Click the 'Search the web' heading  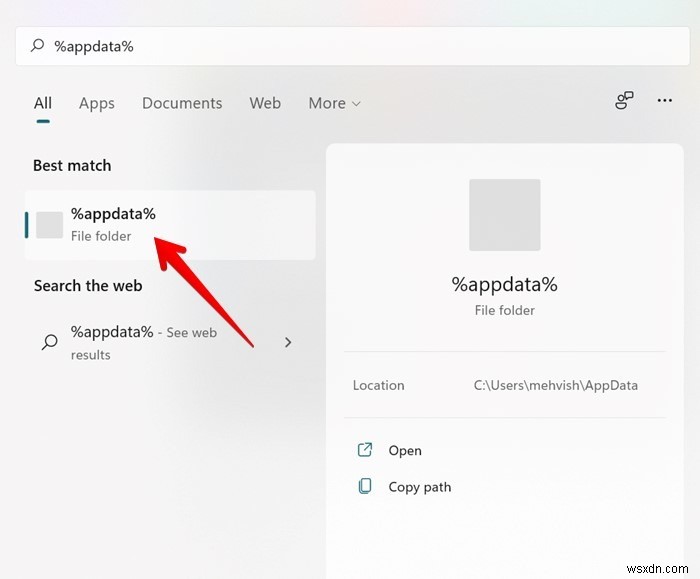tap(88, 286)
